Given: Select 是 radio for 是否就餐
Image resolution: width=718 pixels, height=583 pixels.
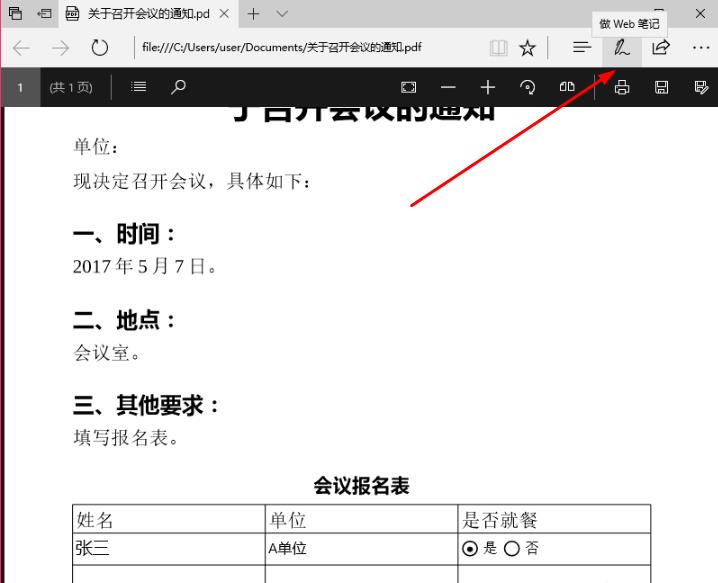Looking at the screenshot, I should click(470, 548).
